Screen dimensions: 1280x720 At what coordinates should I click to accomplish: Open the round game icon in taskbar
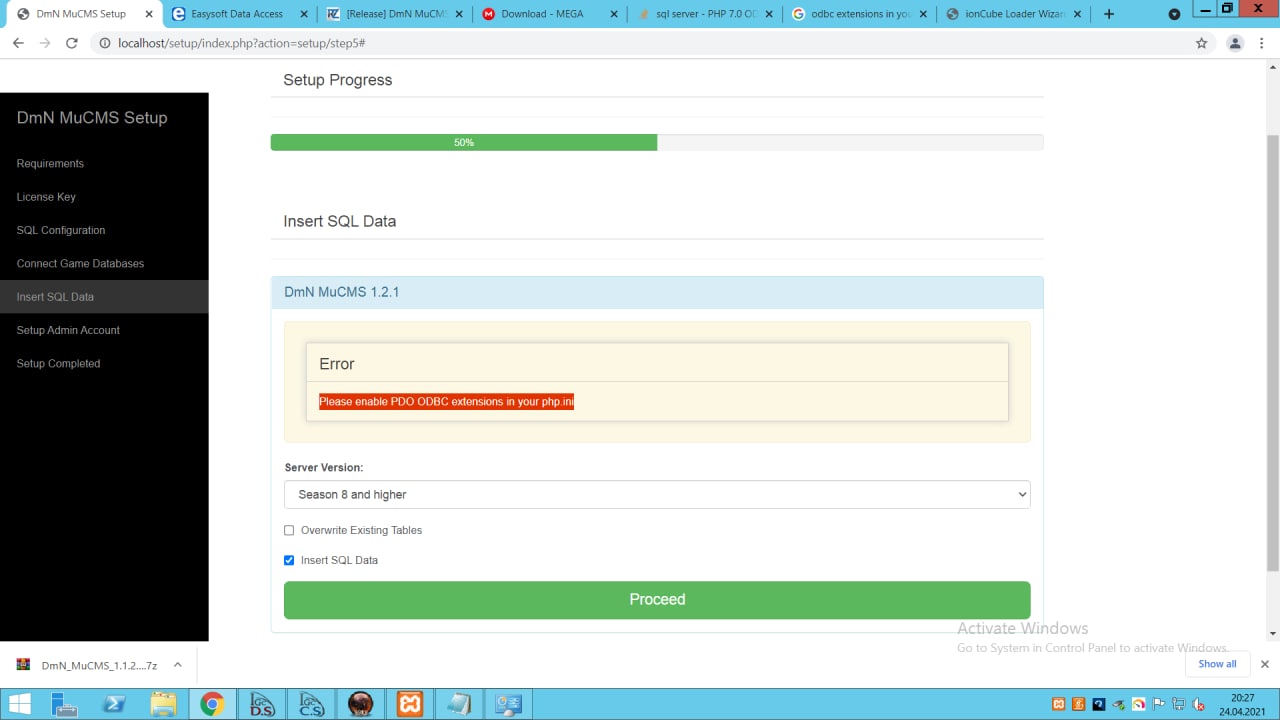[360, 704]
